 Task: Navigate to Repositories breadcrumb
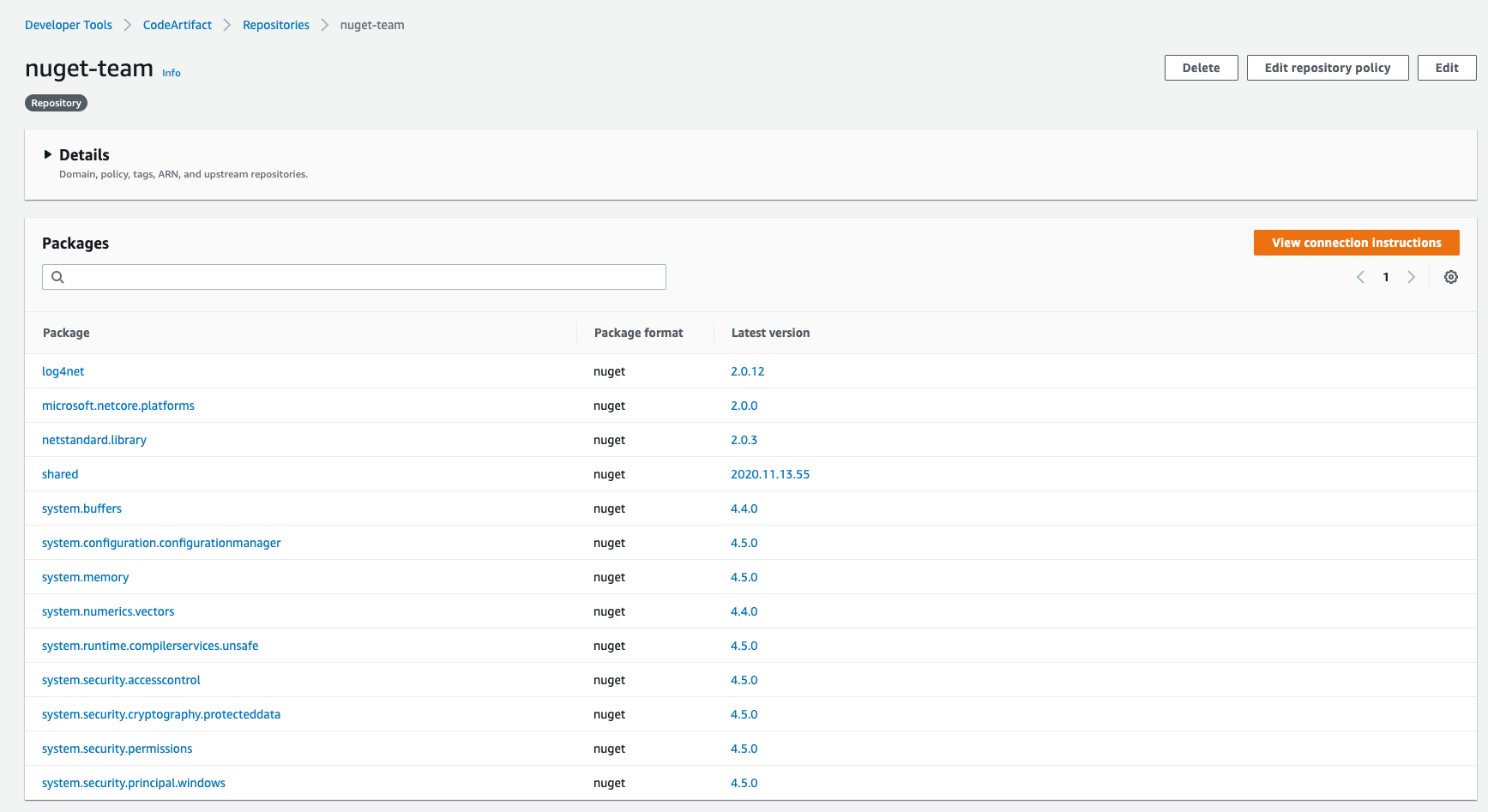point(275,25)
